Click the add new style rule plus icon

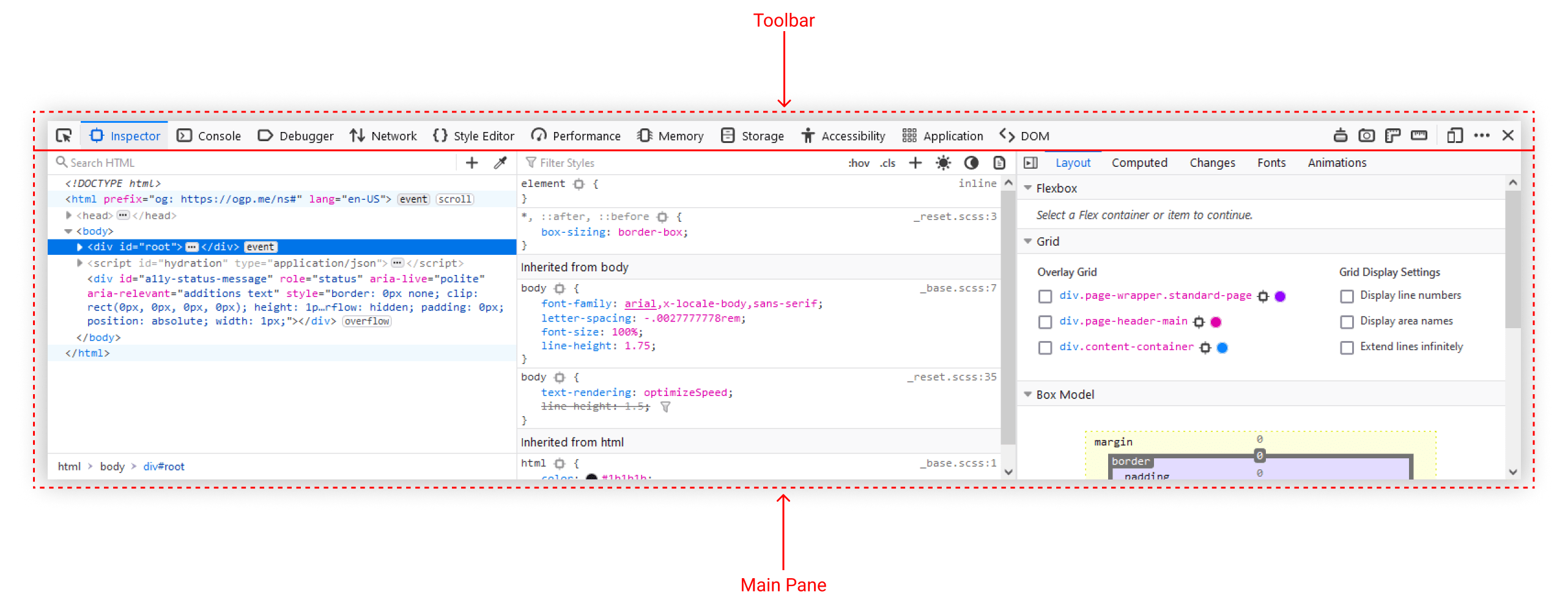pos(915,163)
